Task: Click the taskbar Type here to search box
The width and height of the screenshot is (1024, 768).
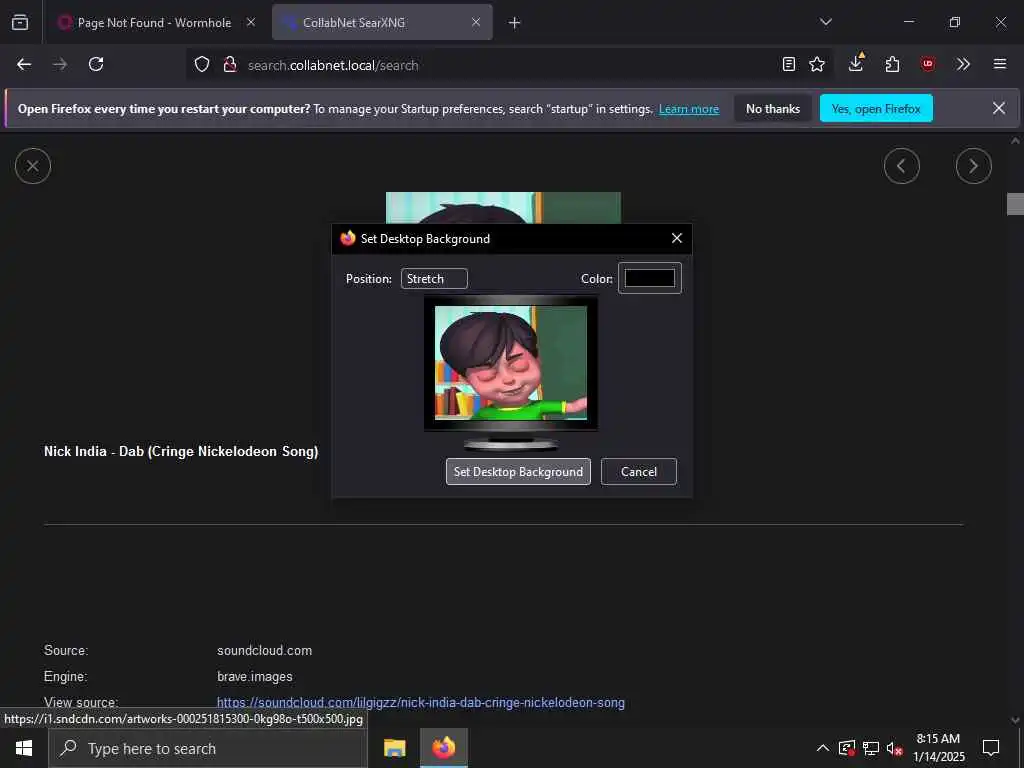Action: coord(208,748)
